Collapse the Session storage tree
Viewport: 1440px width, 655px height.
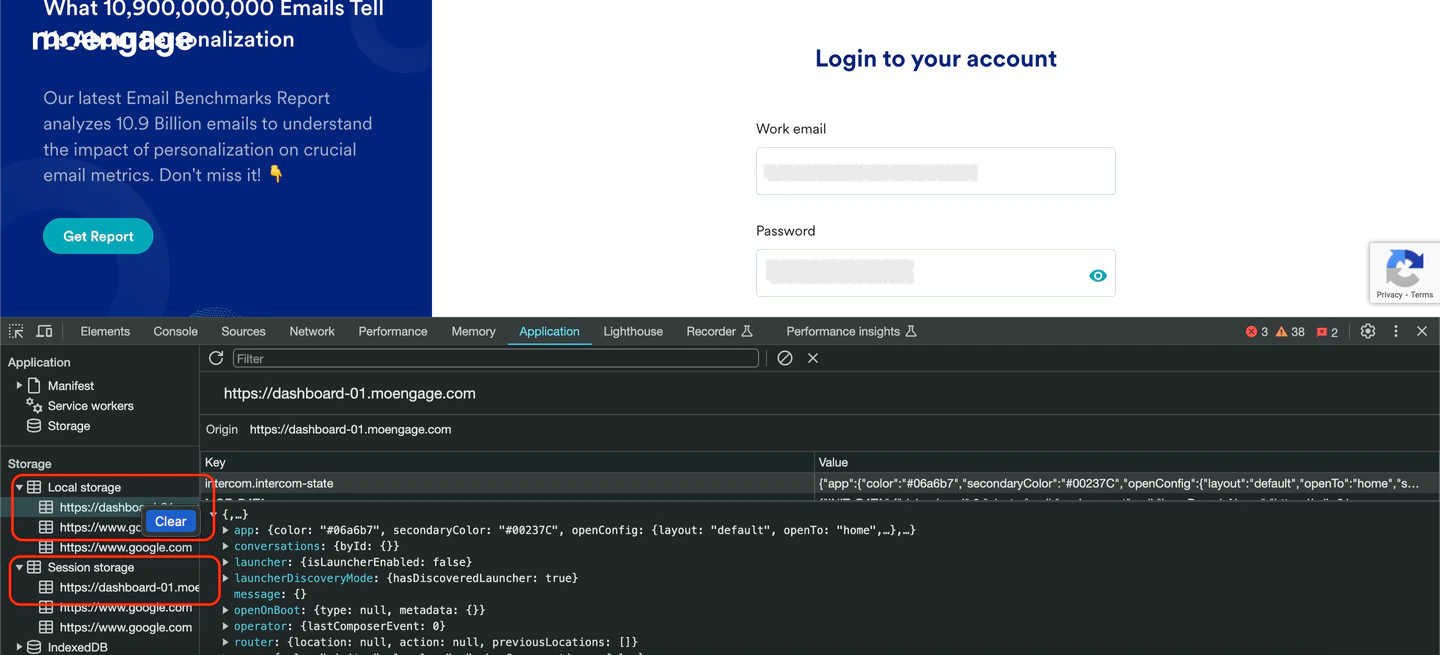[x=19, y=567]
